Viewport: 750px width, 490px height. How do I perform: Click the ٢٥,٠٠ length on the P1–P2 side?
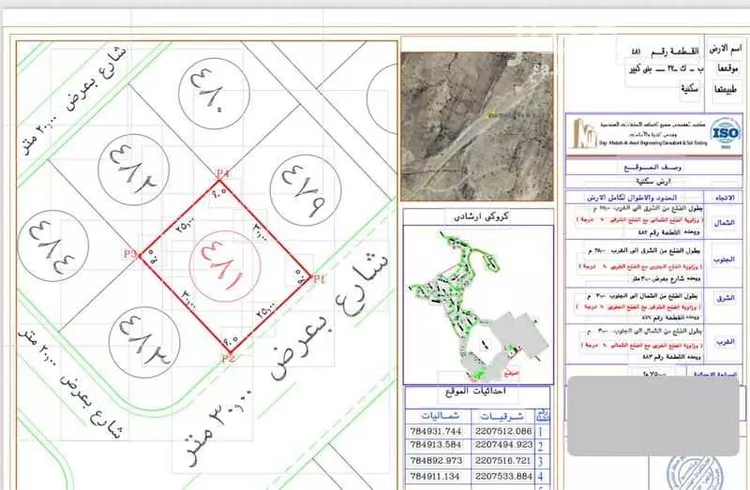click(x=267, y=311)
